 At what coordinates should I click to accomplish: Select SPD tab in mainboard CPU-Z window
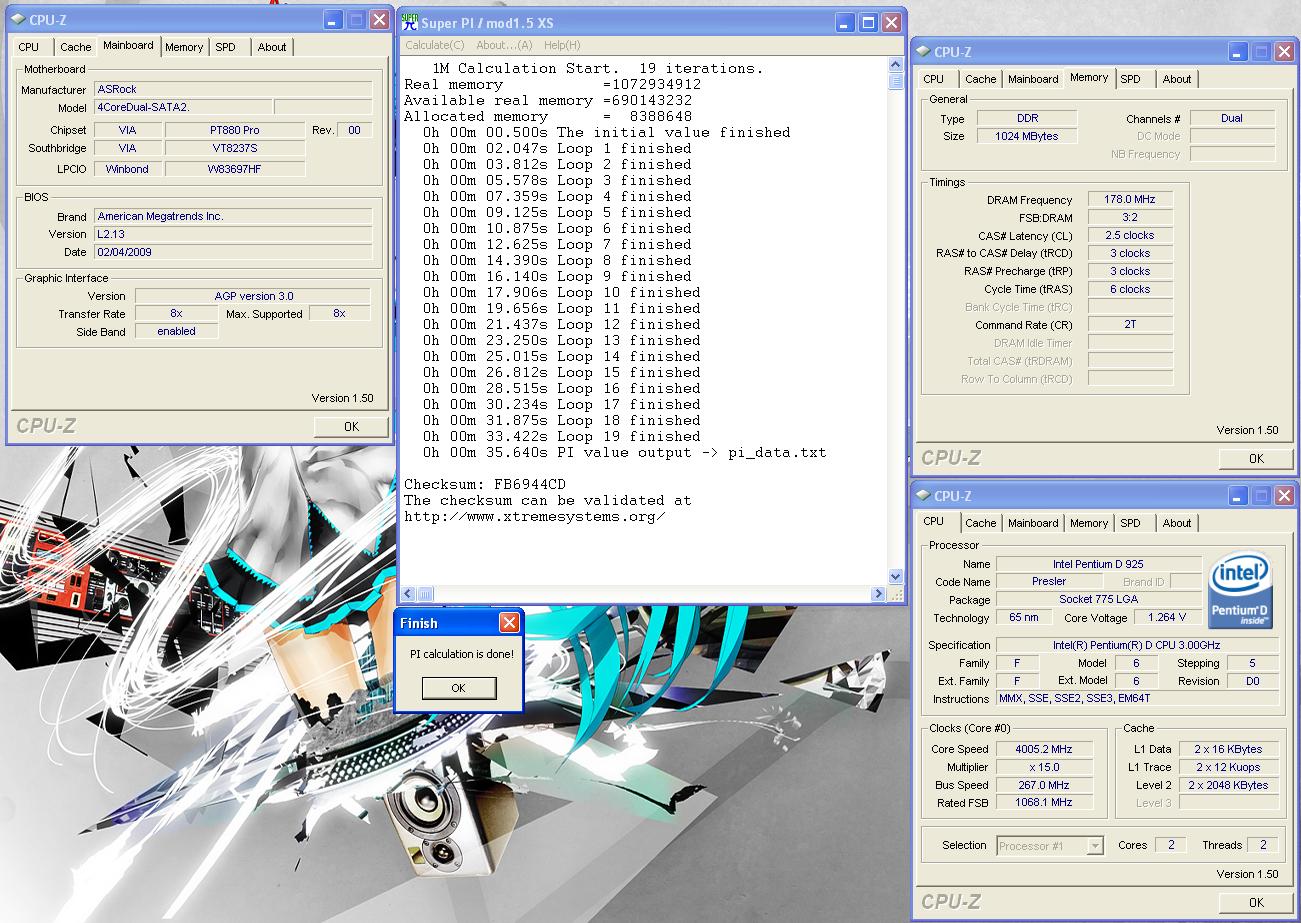pos(226,47)
